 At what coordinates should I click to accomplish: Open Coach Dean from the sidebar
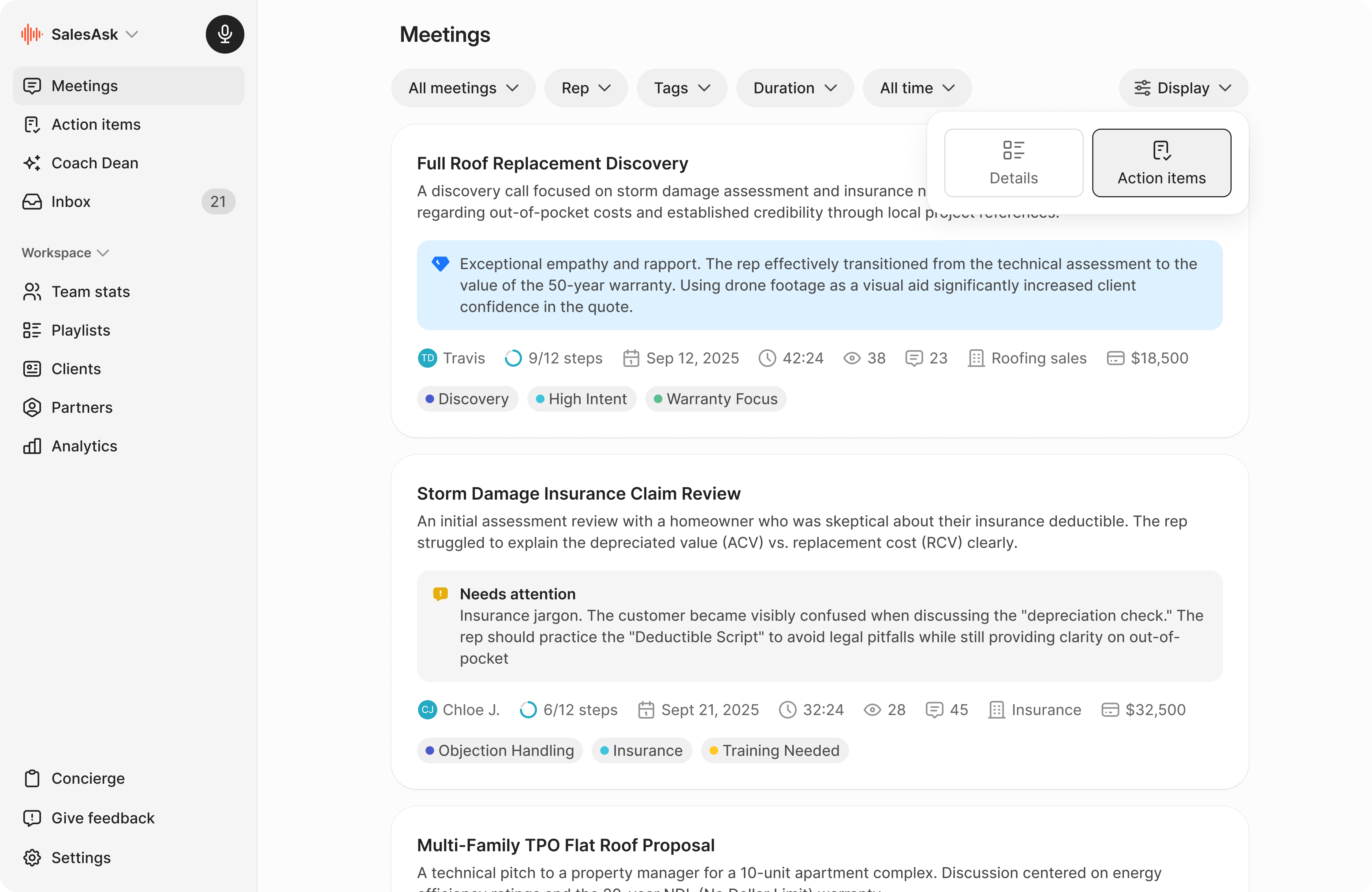tap(95, 163)
